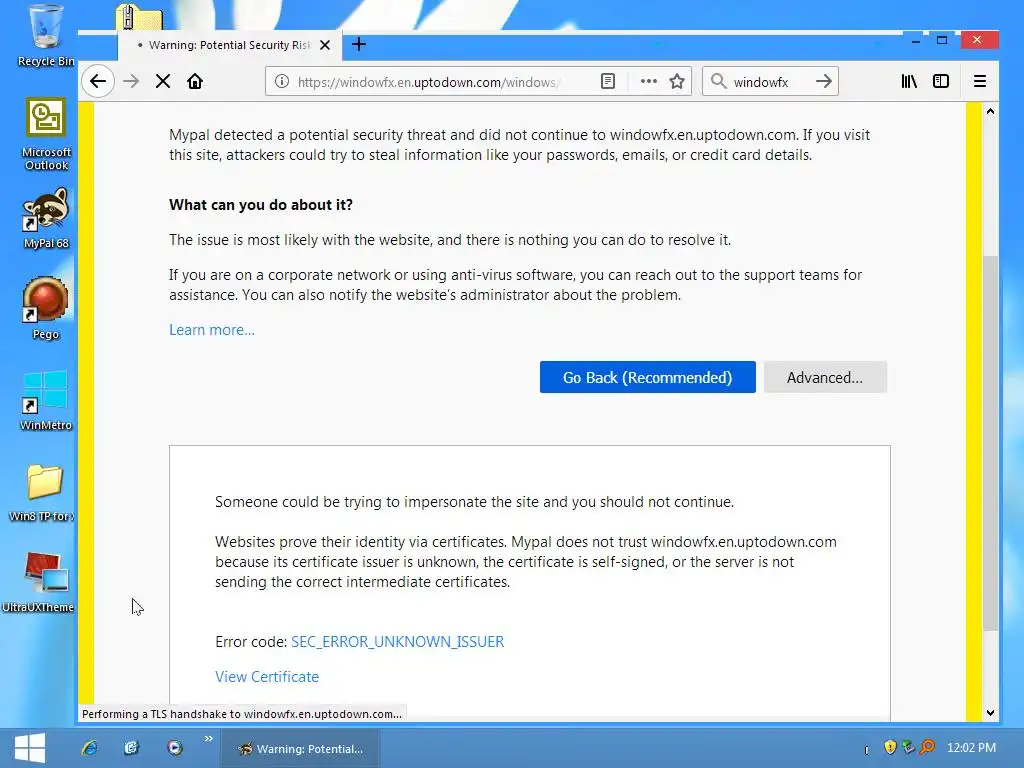Open the Windows Start button
Screen dimensions: 1024x768
coord(29,748)
